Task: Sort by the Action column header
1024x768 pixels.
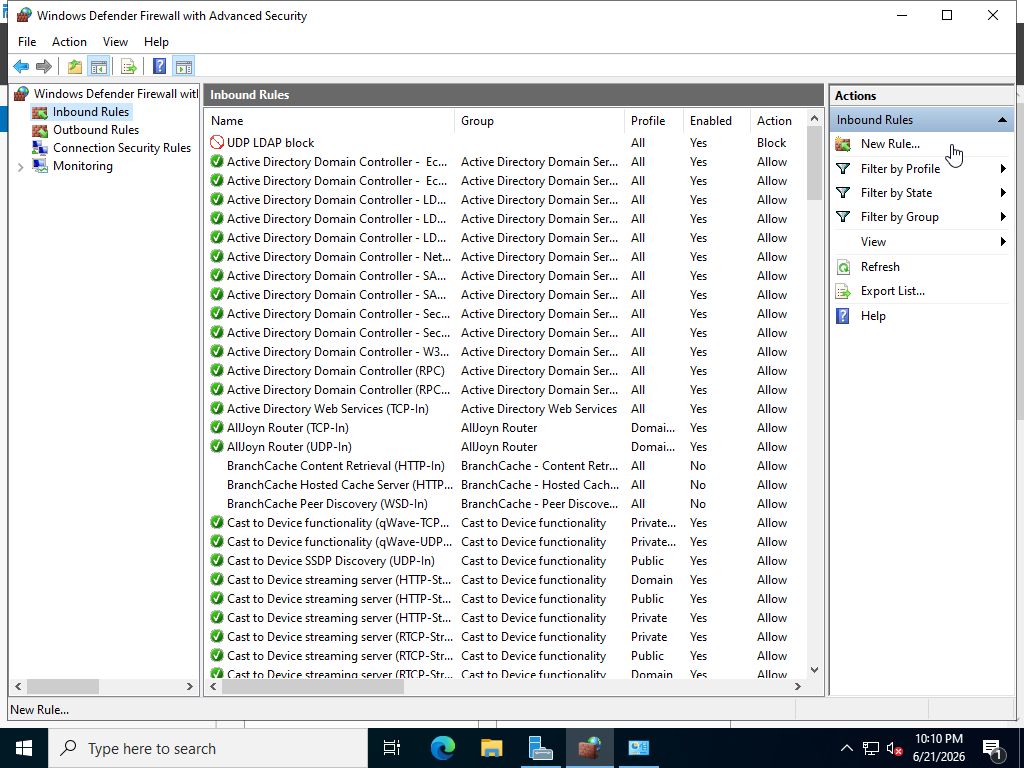Action: click(778, 121)
